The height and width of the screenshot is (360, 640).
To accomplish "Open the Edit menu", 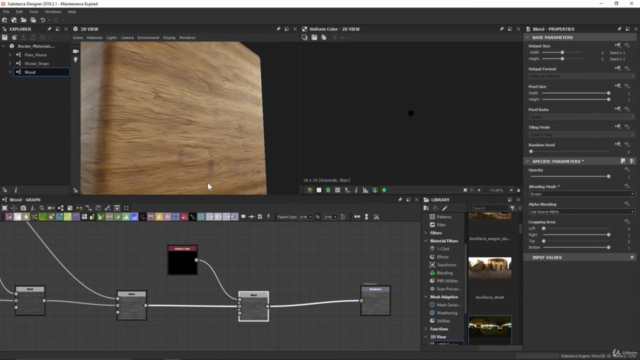I will pyautogui.click(x=19, y=12).
